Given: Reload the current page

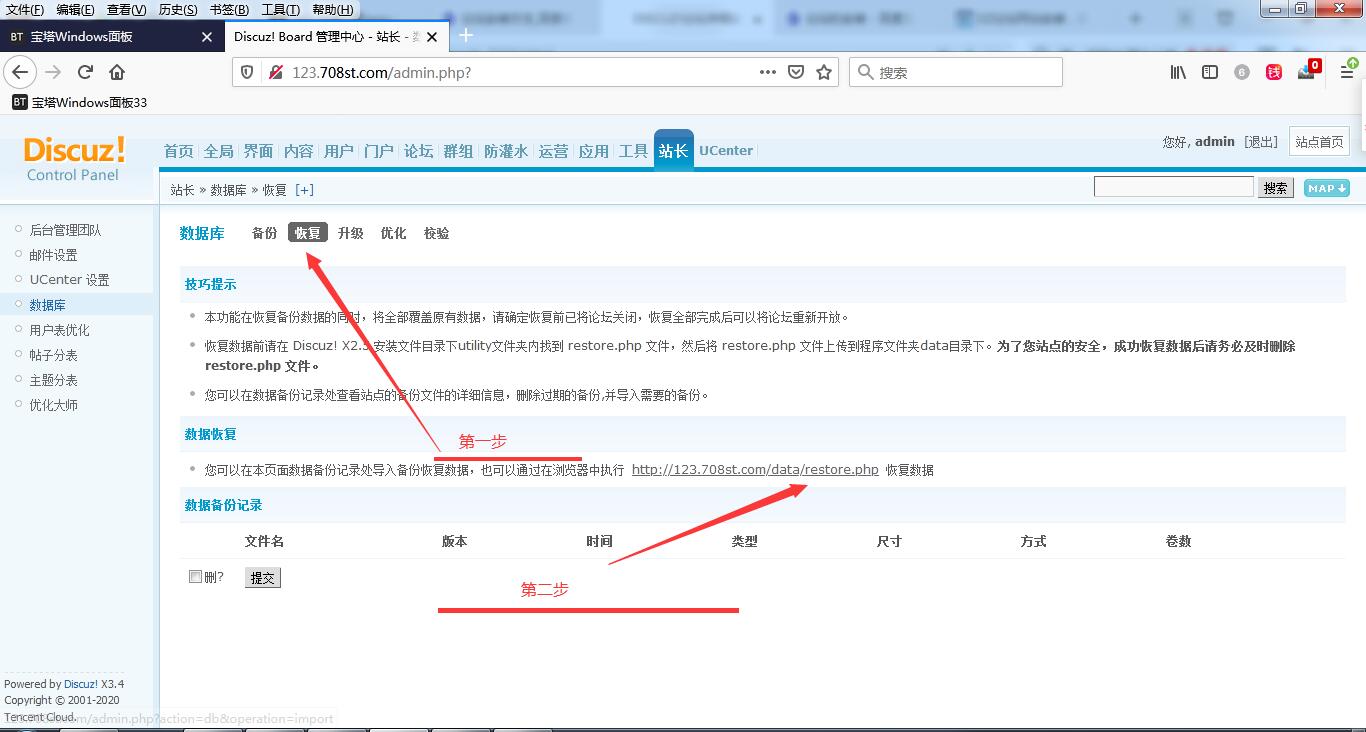Looking at the screenshot, I should tap(85, 72).
